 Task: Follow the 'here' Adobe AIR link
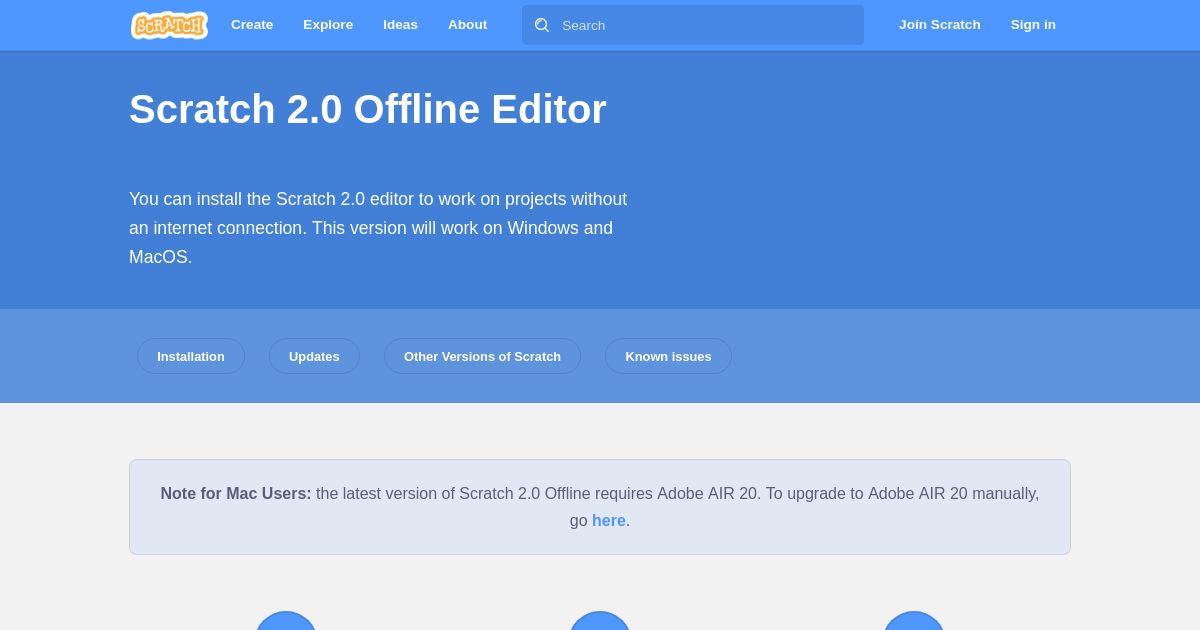tap(609, 521)
